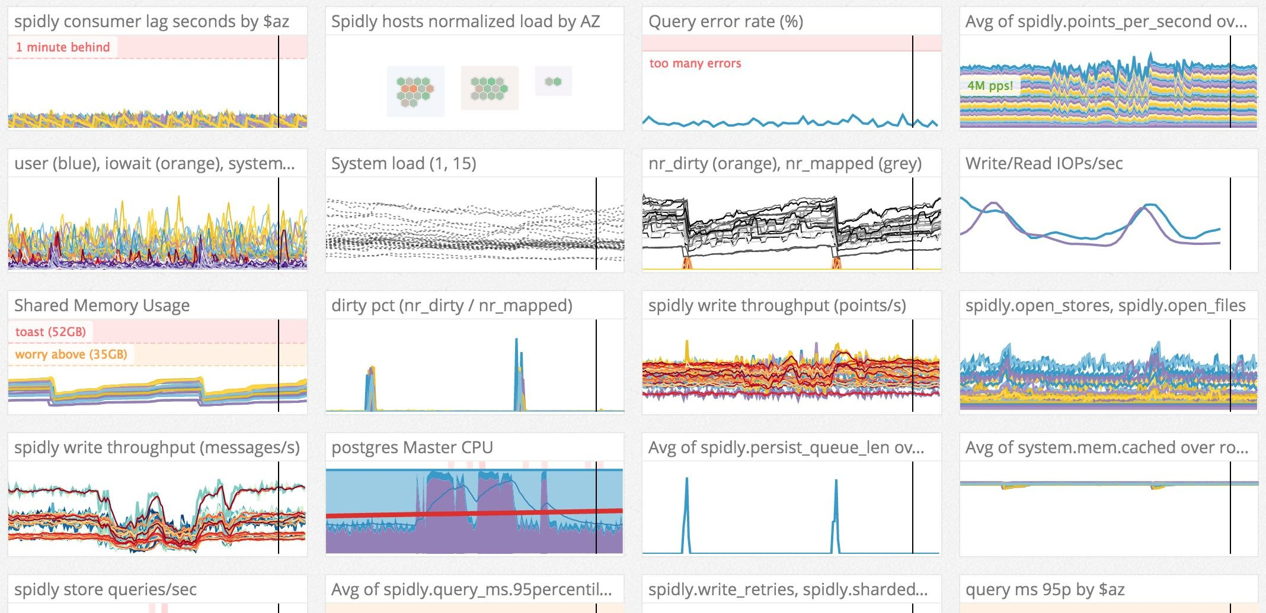Open the "Query error rate (%)" graph title
Screen dimensions: 1266x613
click(725, 21)
